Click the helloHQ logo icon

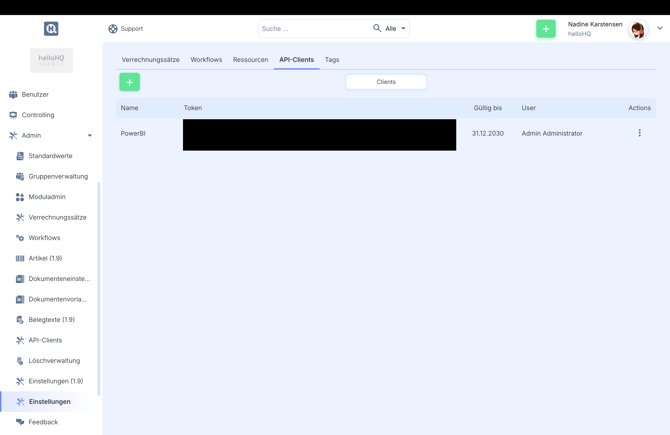pos(51,29)
